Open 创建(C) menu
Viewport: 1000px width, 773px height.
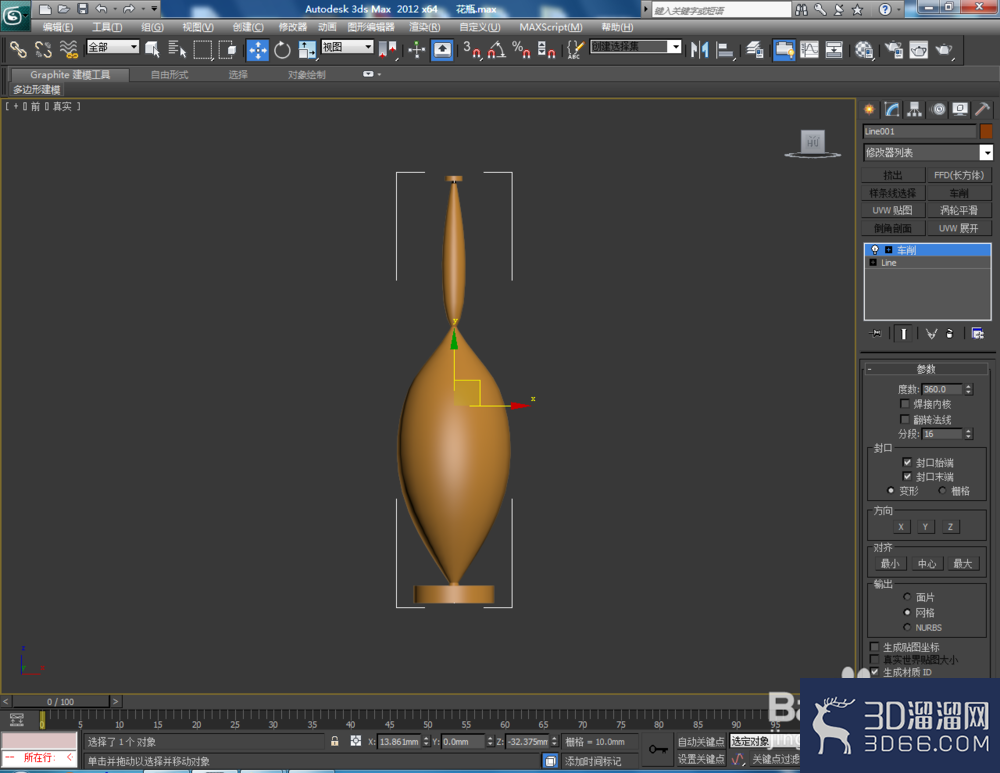(x=247, y=27)
